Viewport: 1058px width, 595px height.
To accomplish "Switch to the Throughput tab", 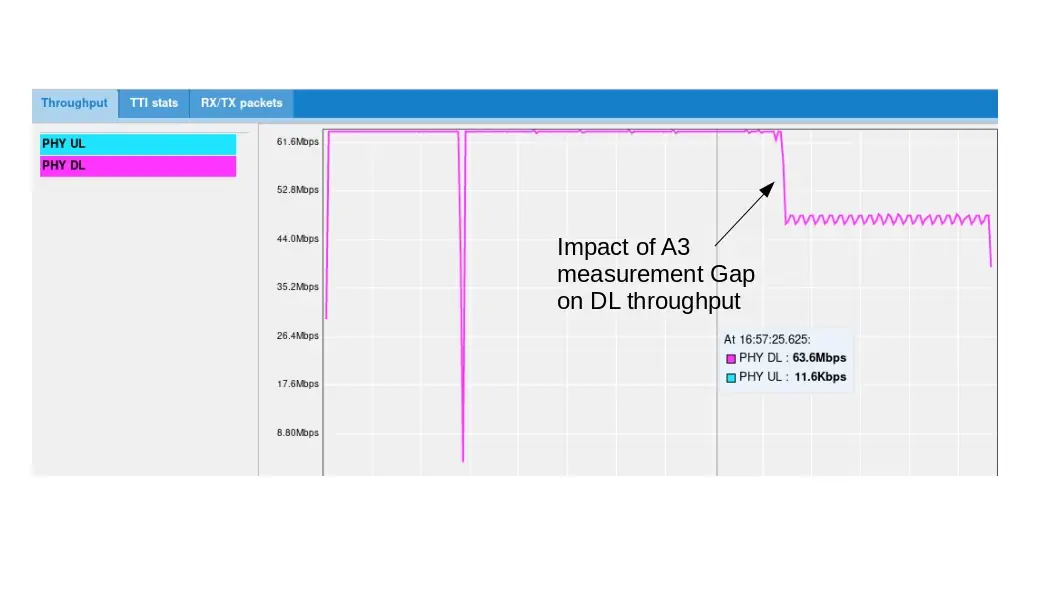I will 74,103.
